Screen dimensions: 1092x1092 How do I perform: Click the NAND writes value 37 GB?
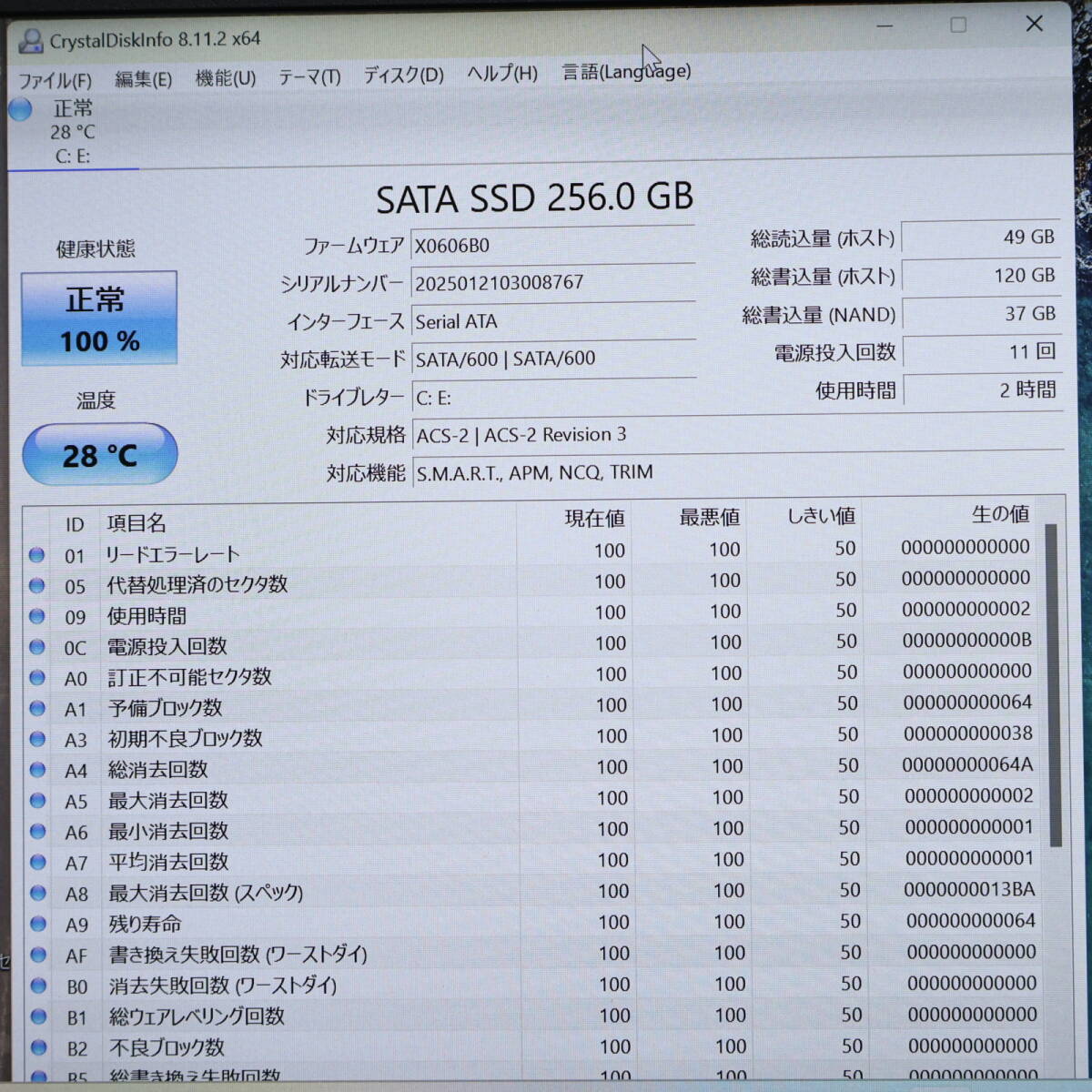coord(982,314)
